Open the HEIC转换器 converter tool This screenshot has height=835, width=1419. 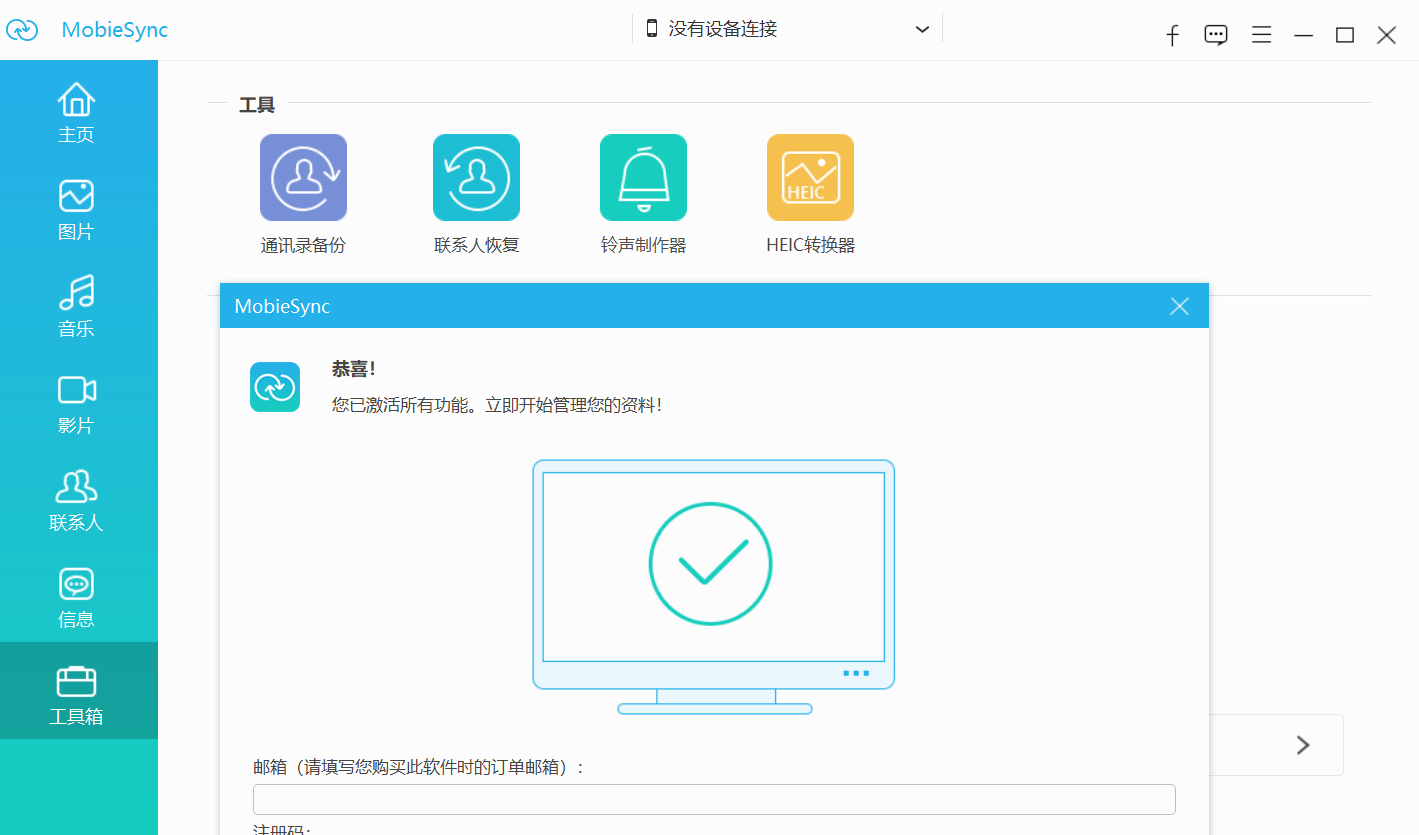pyautogui.click(x=810, y=177)
